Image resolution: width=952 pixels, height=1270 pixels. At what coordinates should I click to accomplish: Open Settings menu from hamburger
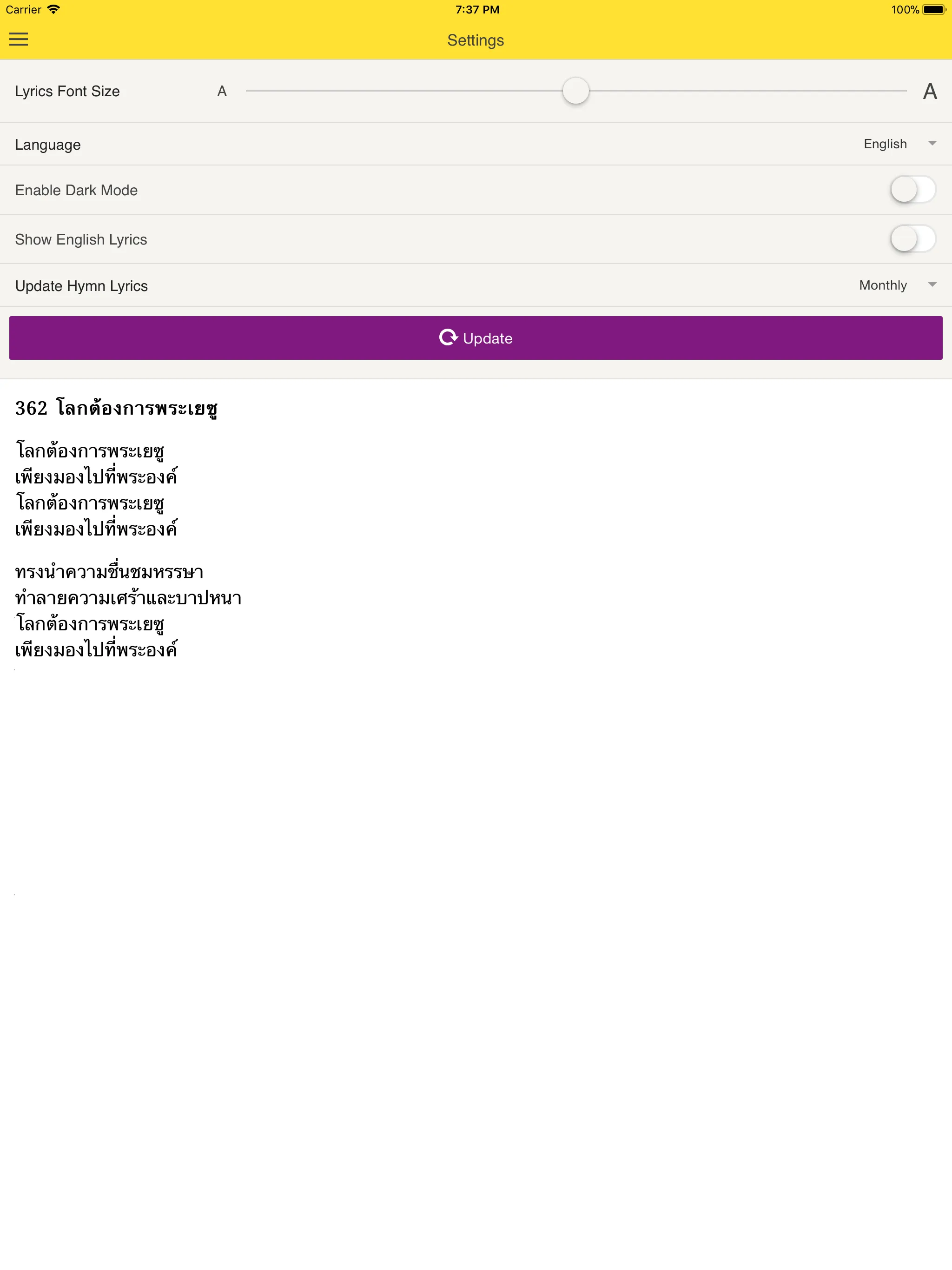19,39
